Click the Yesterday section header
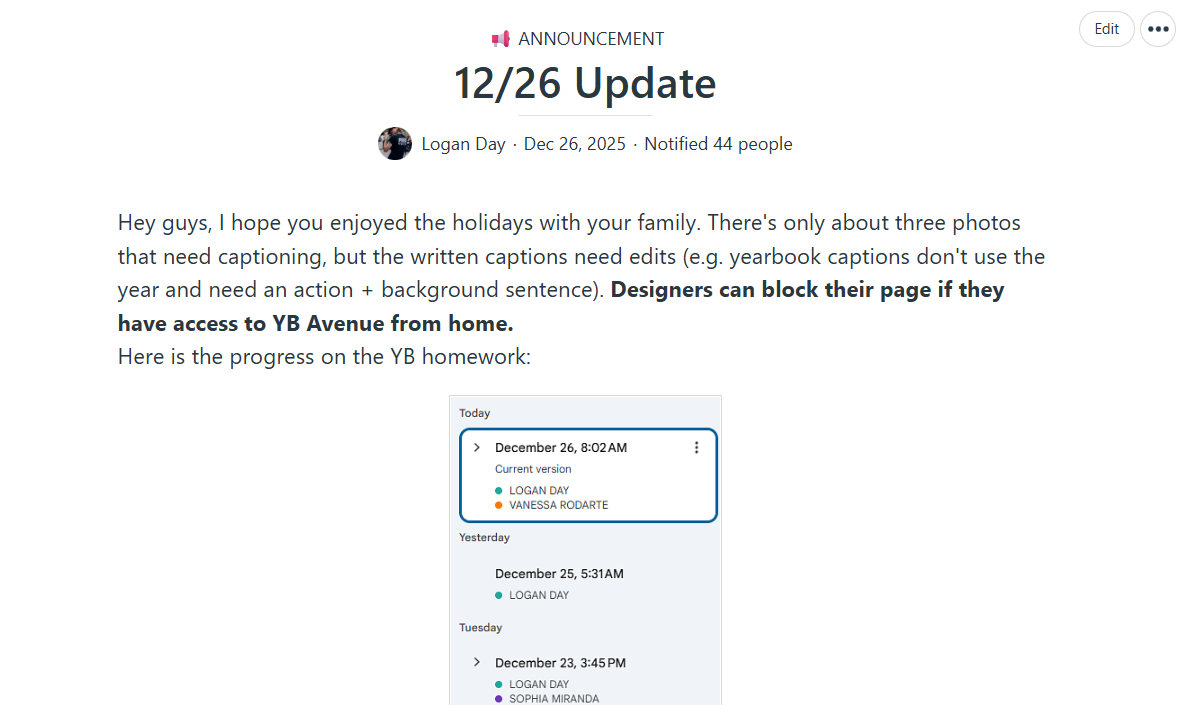The height and width of the screenshot is (705, 1189). pyautogui.click(x=484, y=537)
